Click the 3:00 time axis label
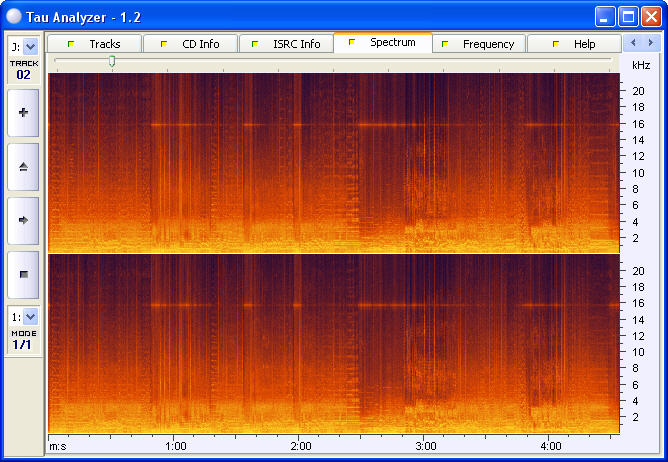This screenshot has width=668, height=462. coord(426,446)
